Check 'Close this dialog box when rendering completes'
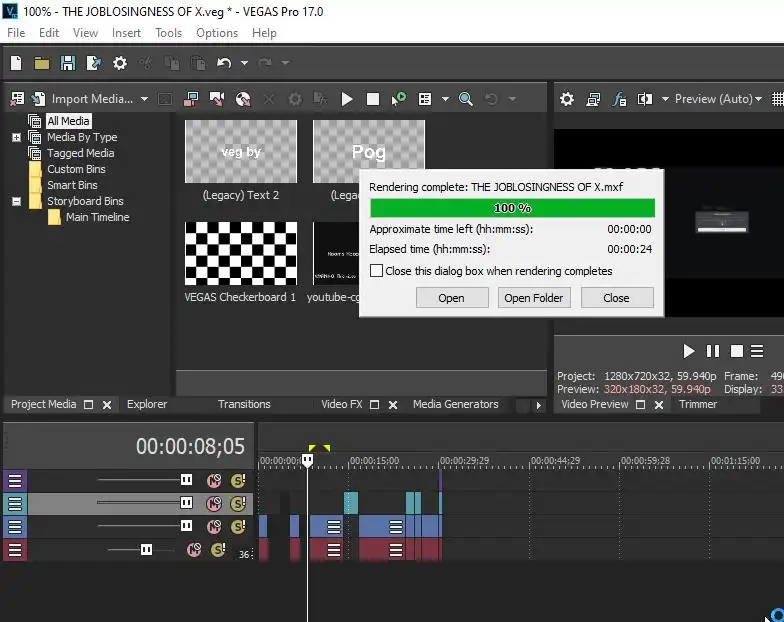 pyautogui.click(x=376, y=271)
